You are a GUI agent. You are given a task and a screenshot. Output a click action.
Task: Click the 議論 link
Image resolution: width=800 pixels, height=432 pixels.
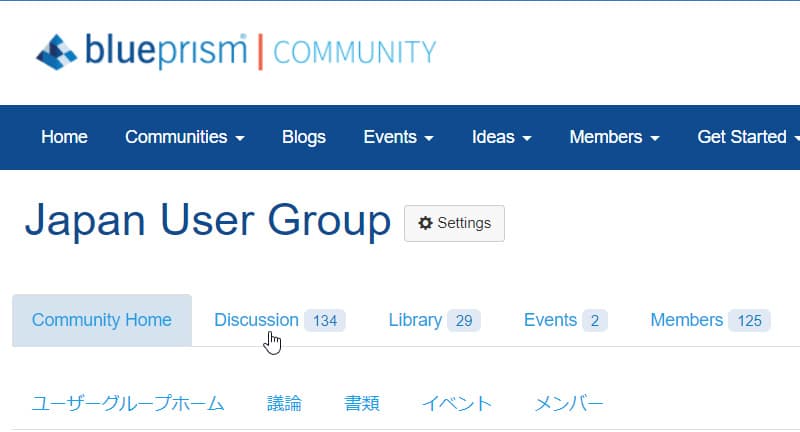[284, 403]
